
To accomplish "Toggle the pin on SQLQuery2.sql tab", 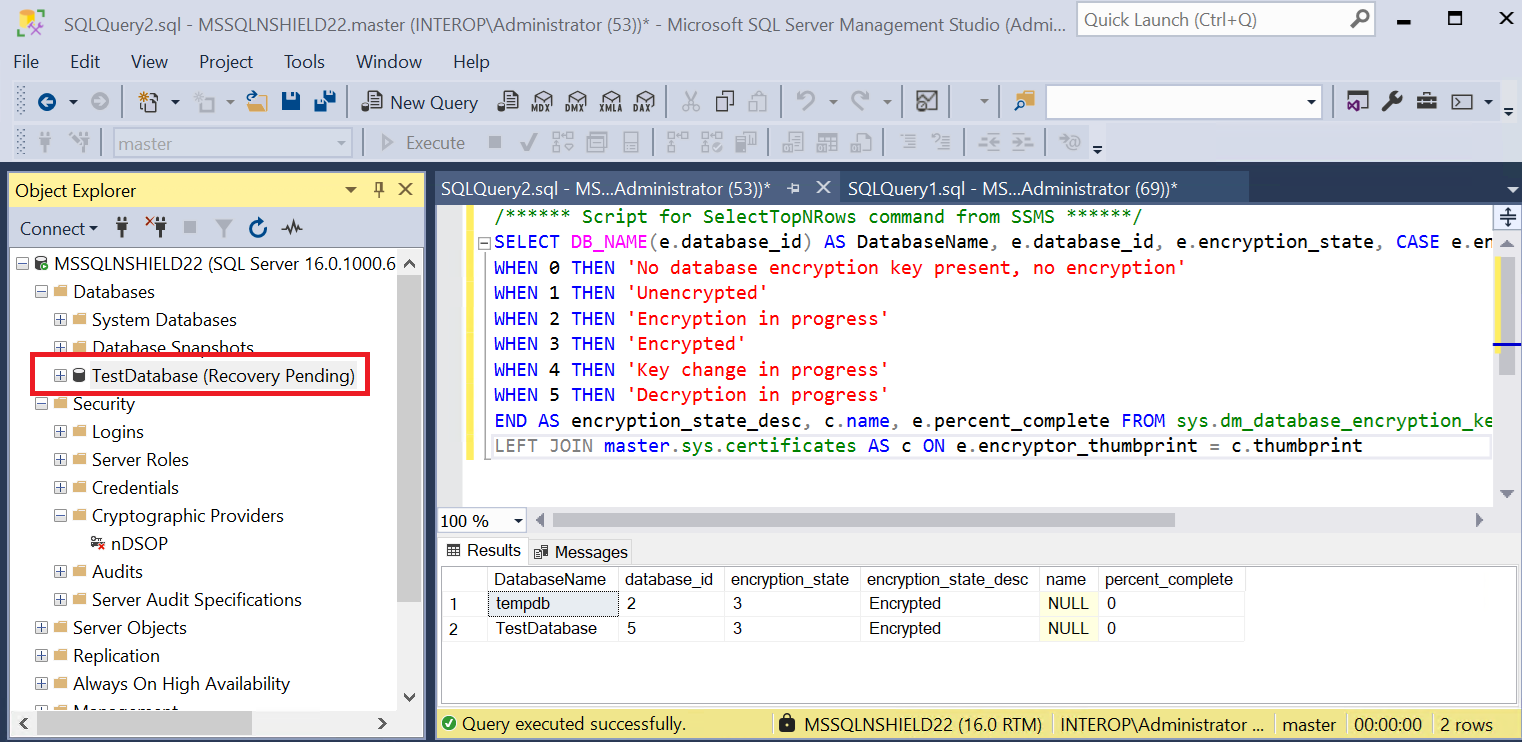I will click(x=794, y=188).
